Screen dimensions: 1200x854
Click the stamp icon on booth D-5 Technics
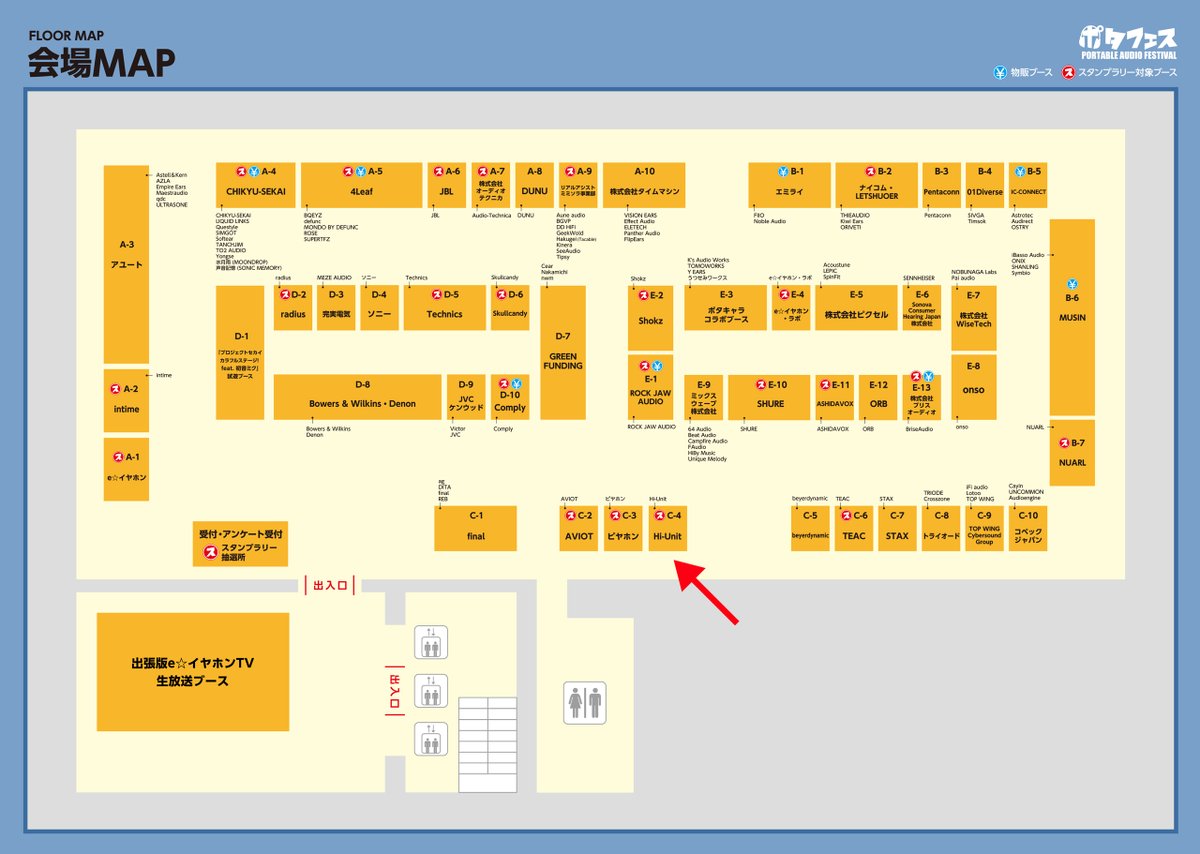coord(435,294)
